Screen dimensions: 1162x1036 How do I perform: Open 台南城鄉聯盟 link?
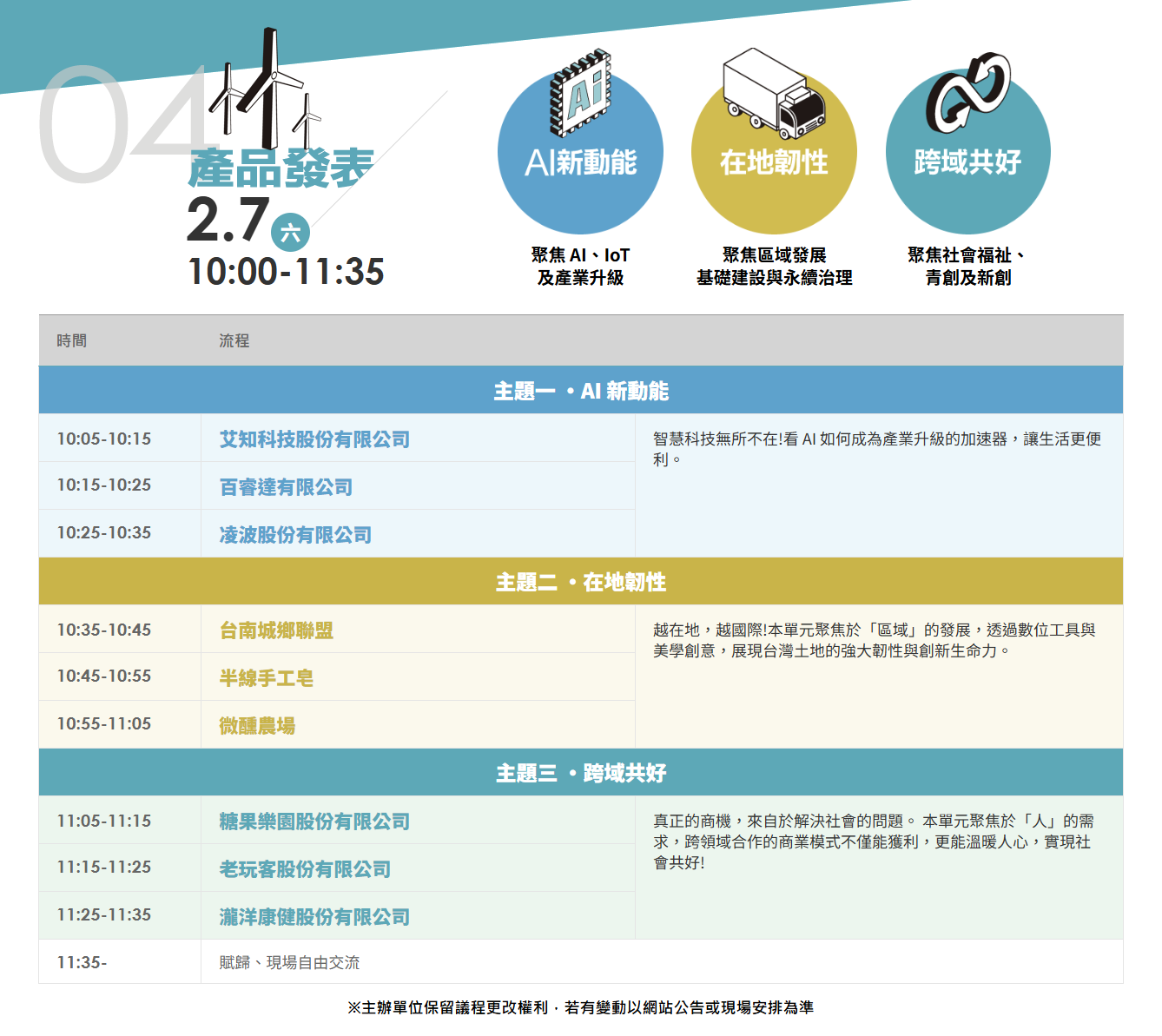click(276, 630)
